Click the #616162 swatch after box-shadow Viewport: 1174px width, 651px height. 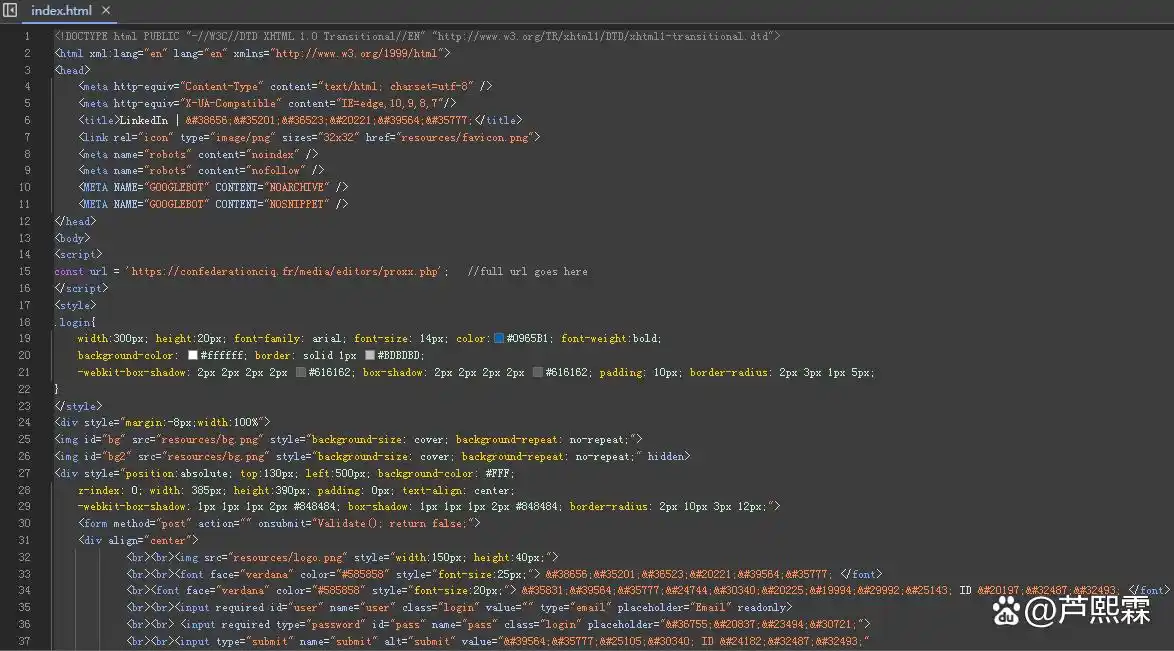[538, 372]
